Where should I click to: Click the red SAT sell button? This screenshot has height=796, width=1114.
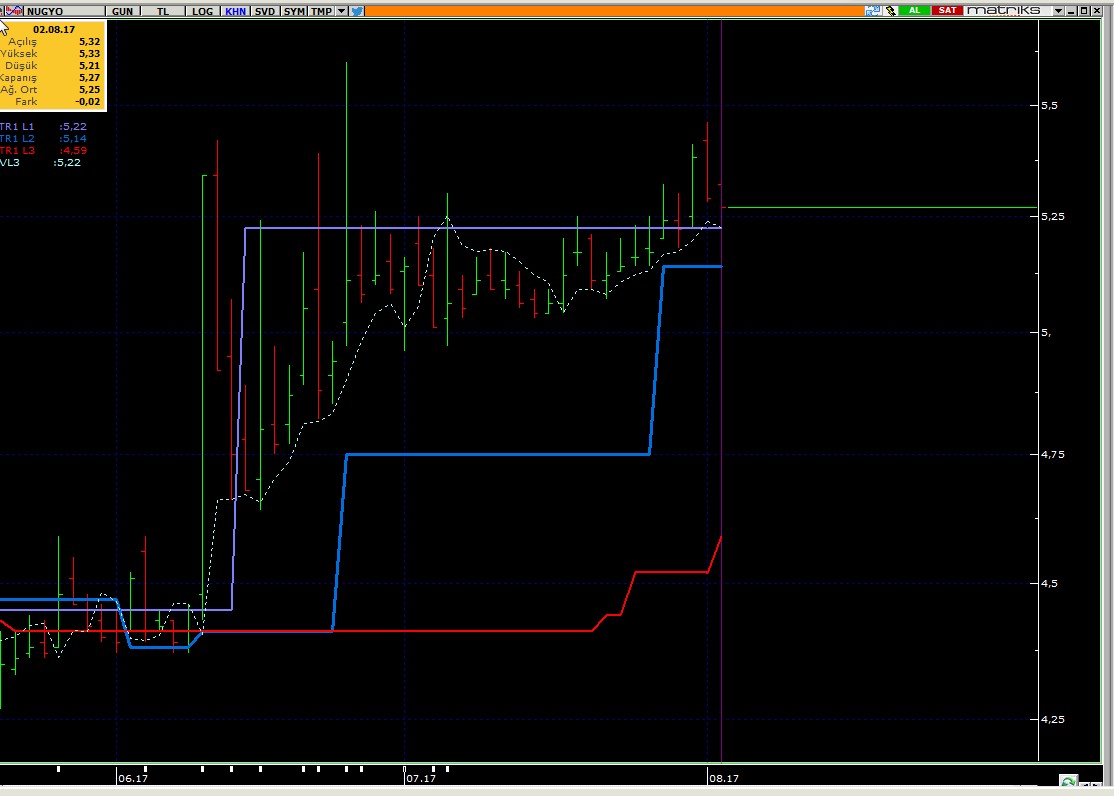947,11
